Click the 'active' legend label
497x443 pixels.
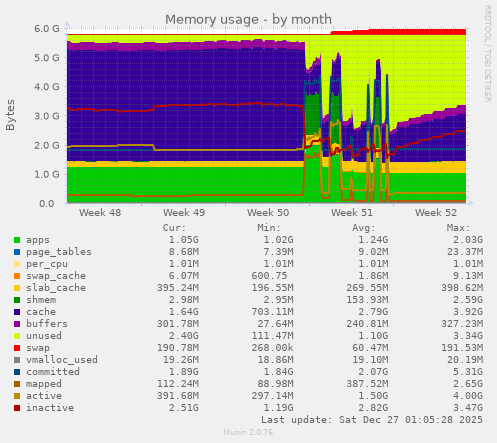(44, 396)
